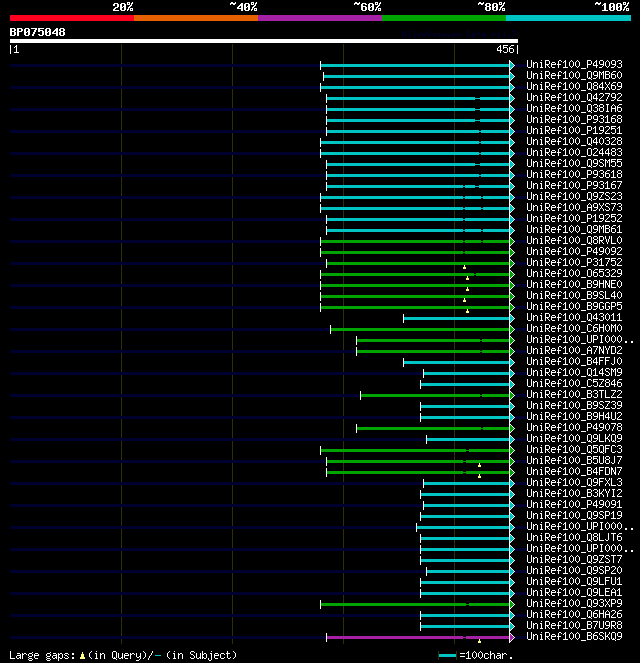Select label UniRef100_P49091
This screenshot has width=640, height=663.
click(574, 504)
